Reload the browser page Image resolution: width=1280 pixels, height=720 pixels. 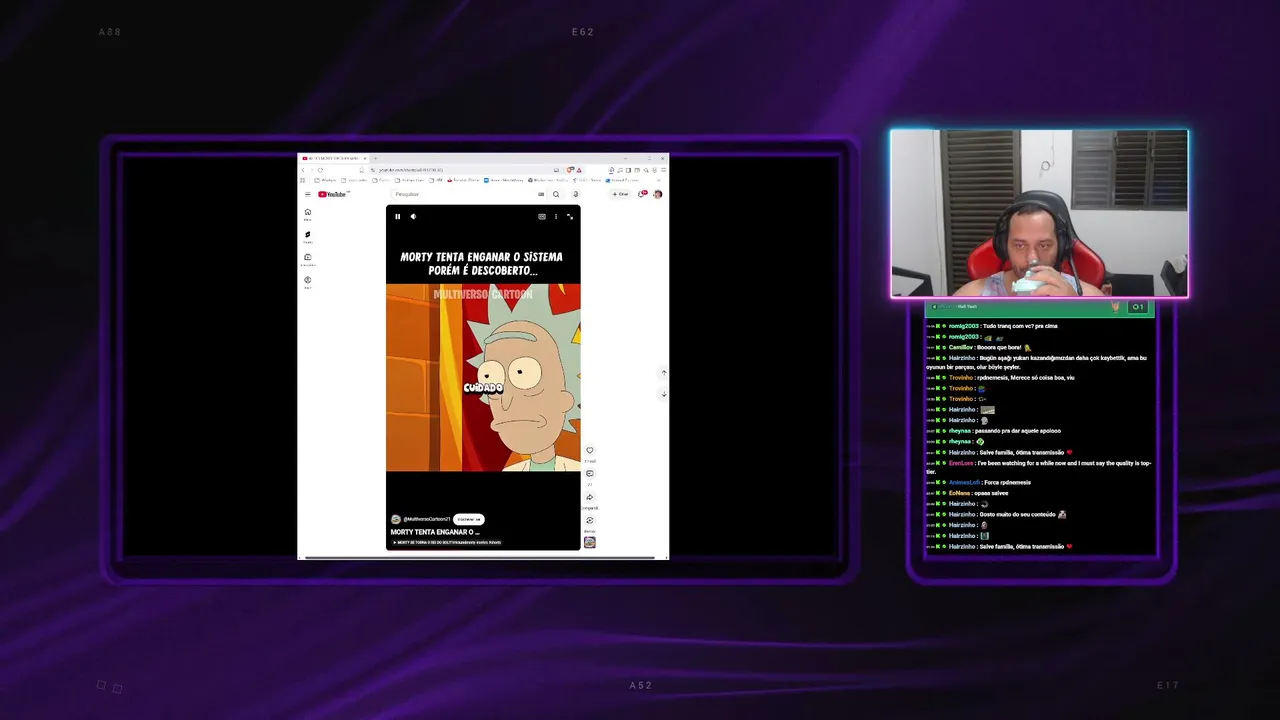[x=320, y=170]
